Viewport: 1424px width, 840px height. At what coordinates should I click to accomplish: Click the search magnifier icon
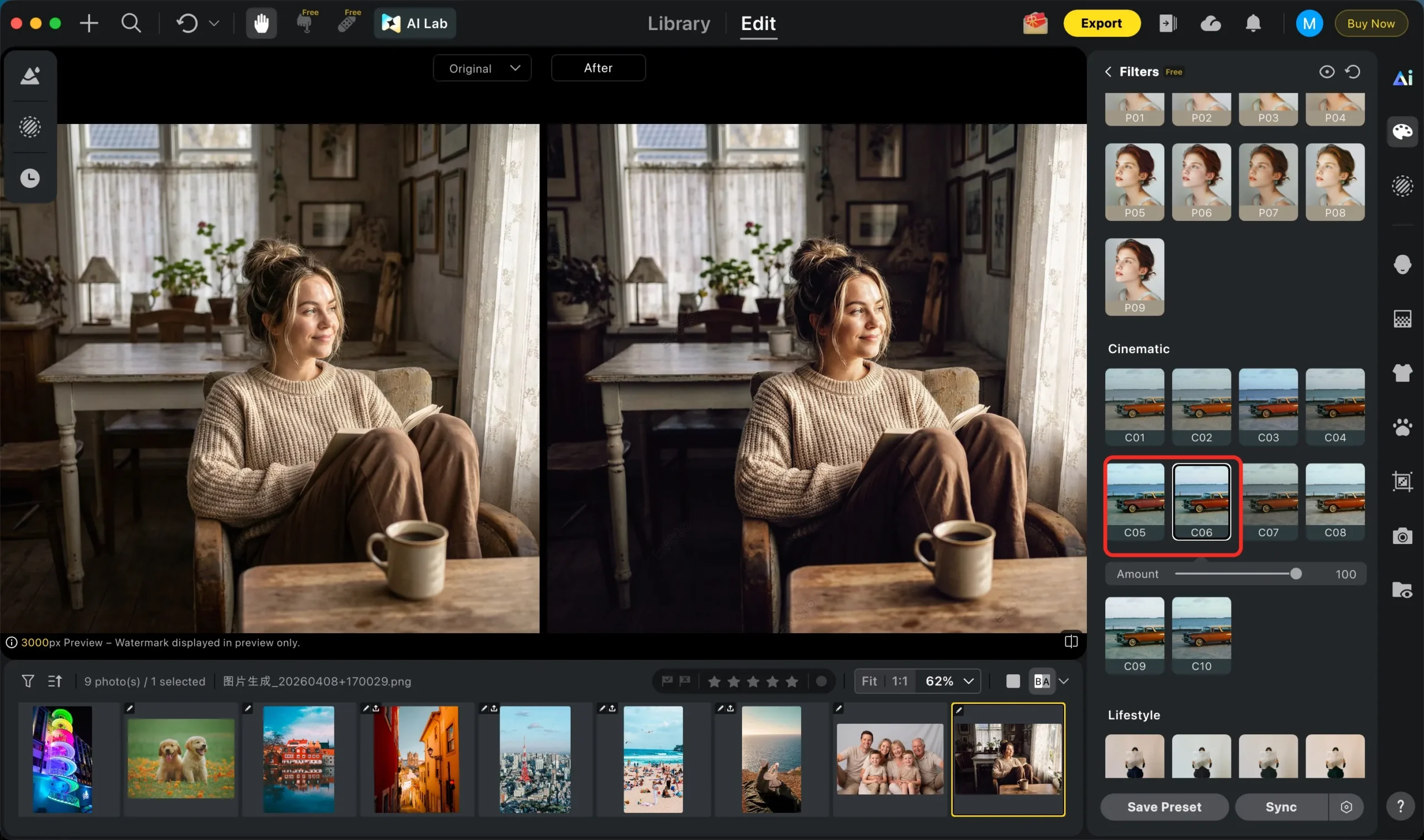click(x=131, y=23)
